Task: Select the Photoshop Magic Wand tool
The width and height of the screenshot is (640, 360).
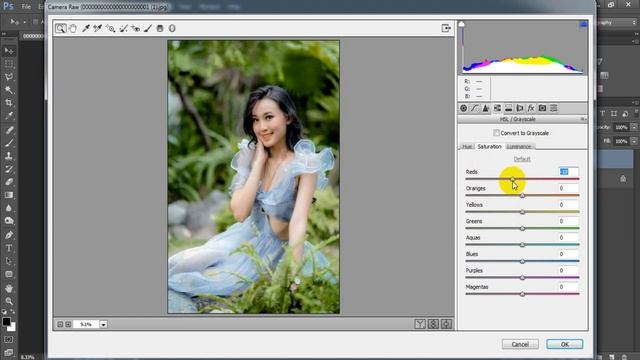Action: point(9,90)
